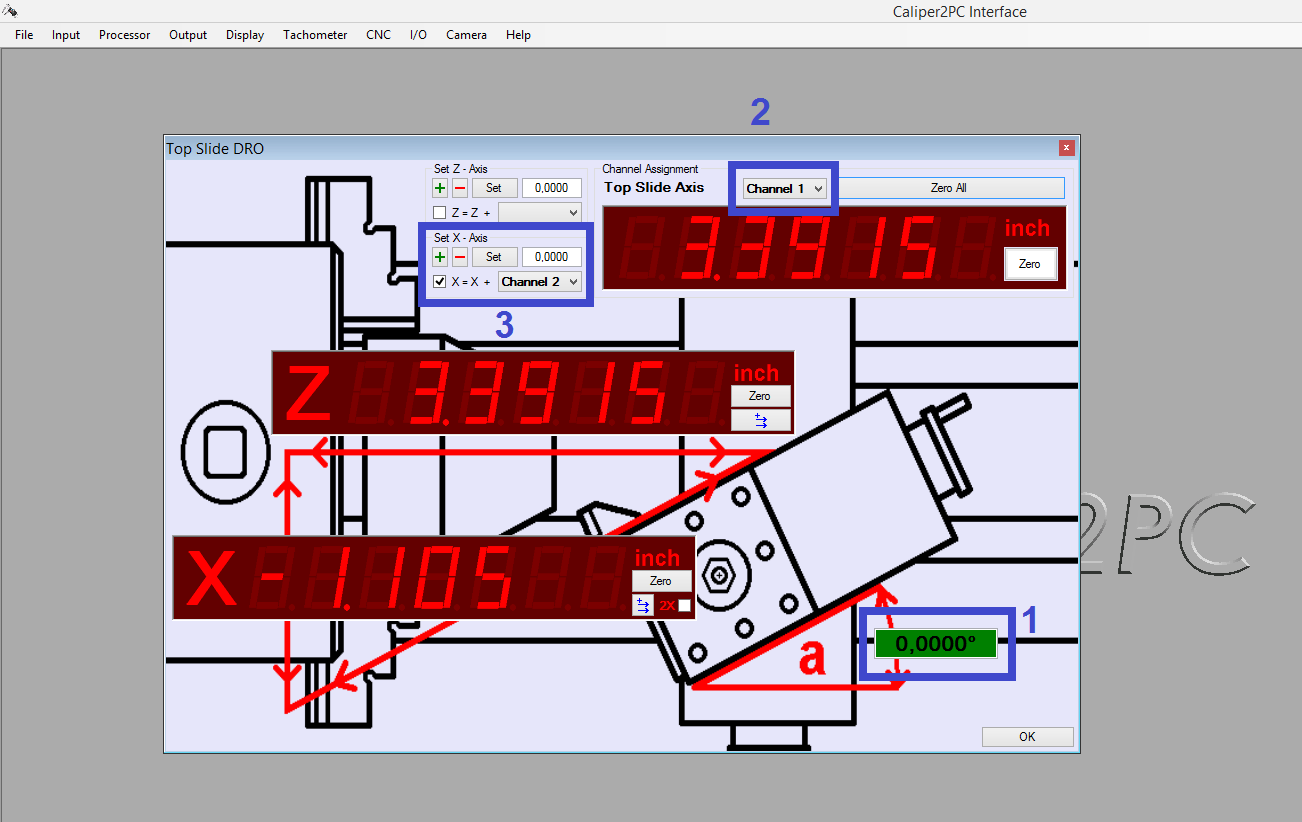Viewport: 1302px width, 822px height.
Task: Click the green angle value field
Action: coord(936,644)
